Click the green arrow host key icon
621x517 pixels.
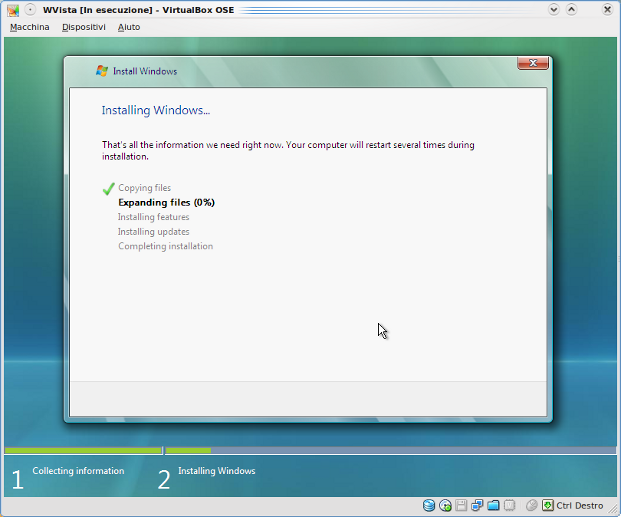click(x=548, y=505)
